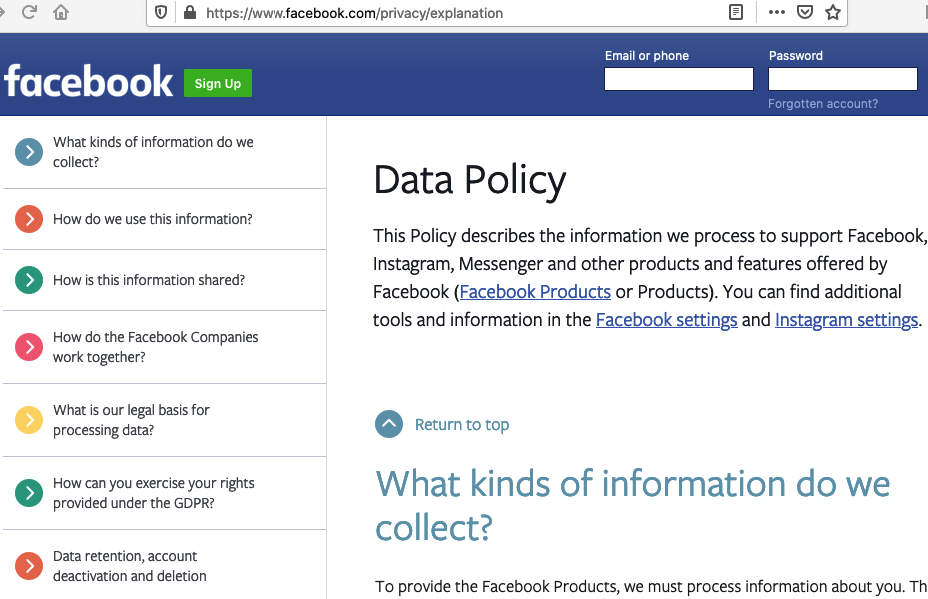This screenshot has height=599, width=928.
Task: Toggle reader view icon in address bar
Action: (x=736, y=12)
